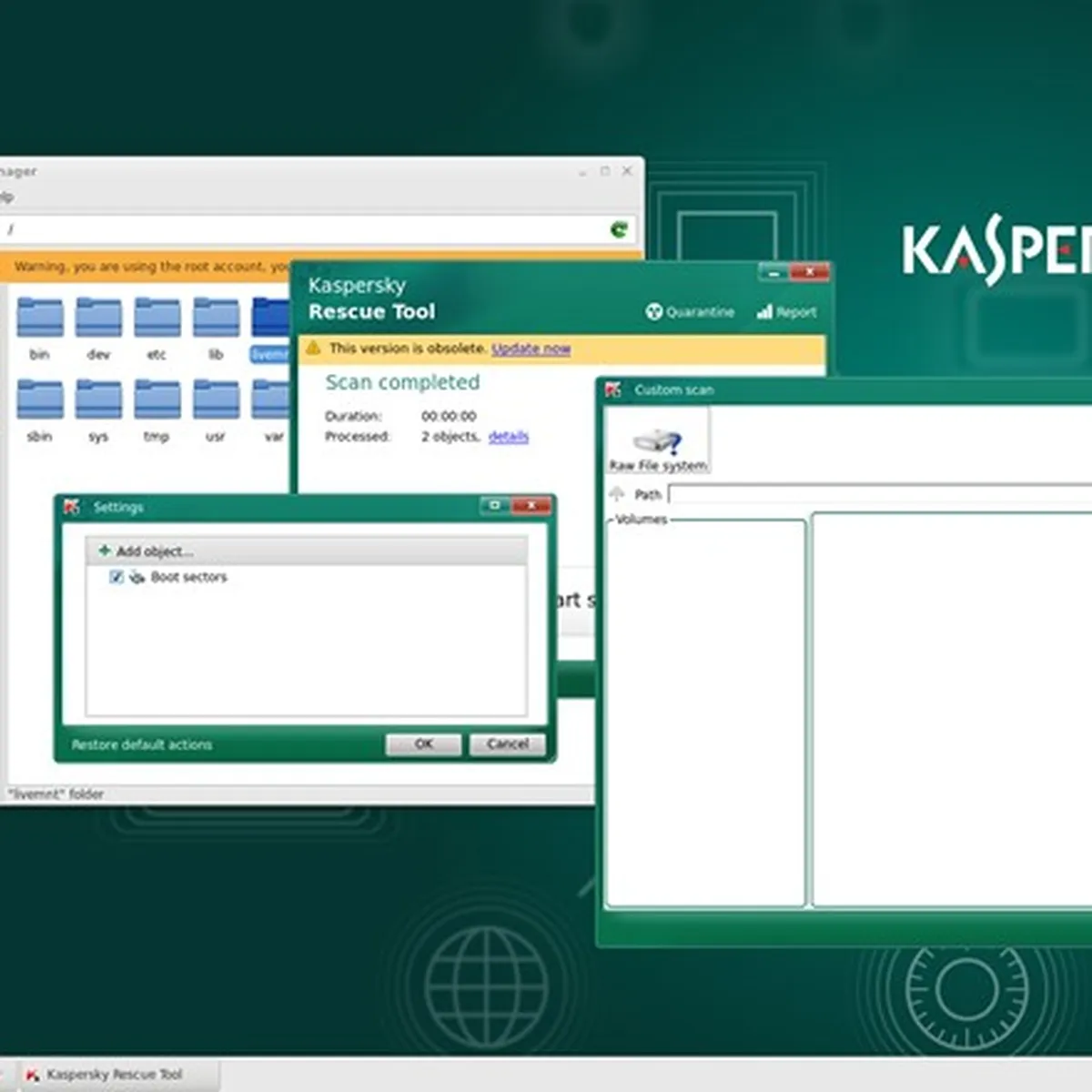Viewport: 1092px width, 1092px height.
Task: Click the Scan completed heading
Action: coord(402,382)
